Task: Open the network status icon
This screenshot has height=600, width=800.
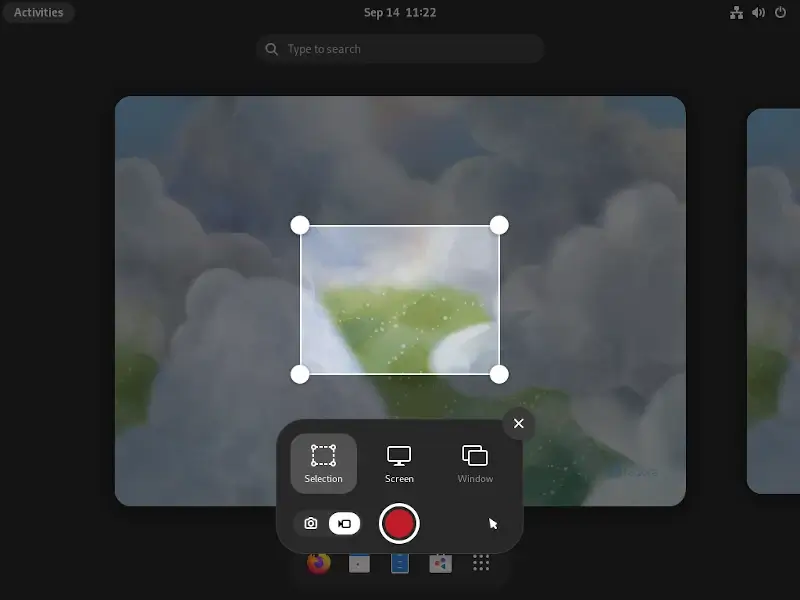Action: 736,12
